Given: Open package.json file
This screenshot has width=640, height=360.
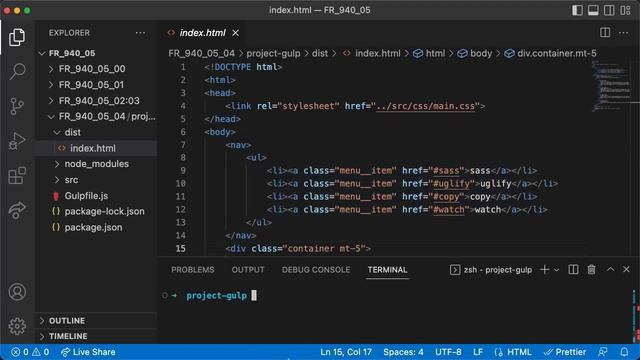Looking at the screenshot, I should click(96, 227).
